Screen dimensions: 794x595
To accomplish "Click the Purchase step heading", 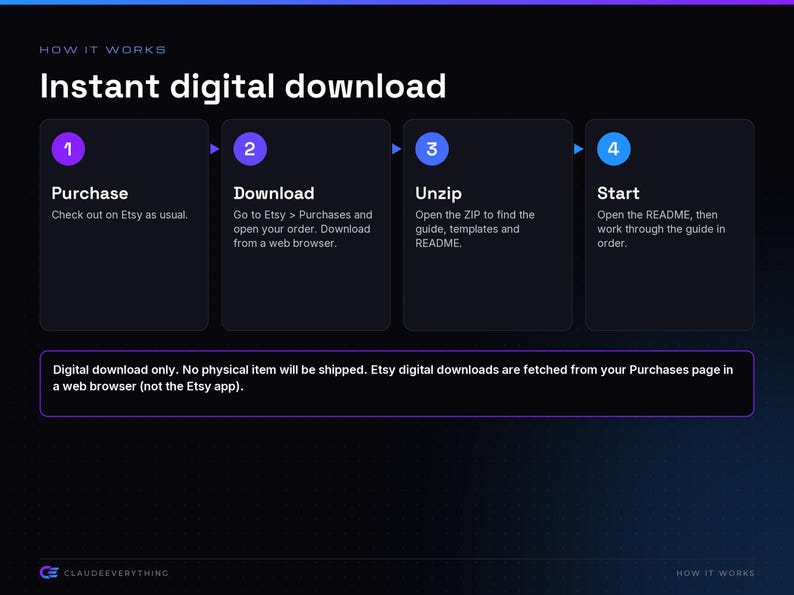I will [90, 193].
